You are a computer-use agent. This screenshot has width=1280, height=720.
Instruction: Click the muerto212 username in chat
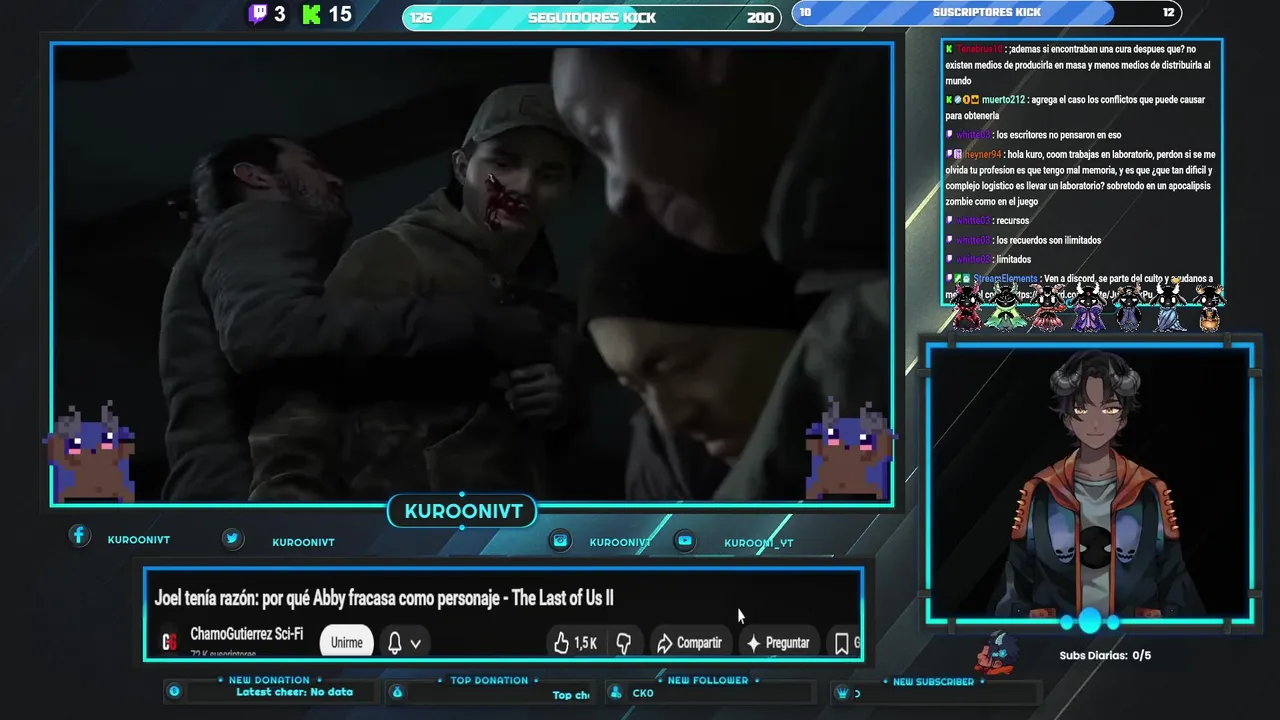[x=1003, y=100]
